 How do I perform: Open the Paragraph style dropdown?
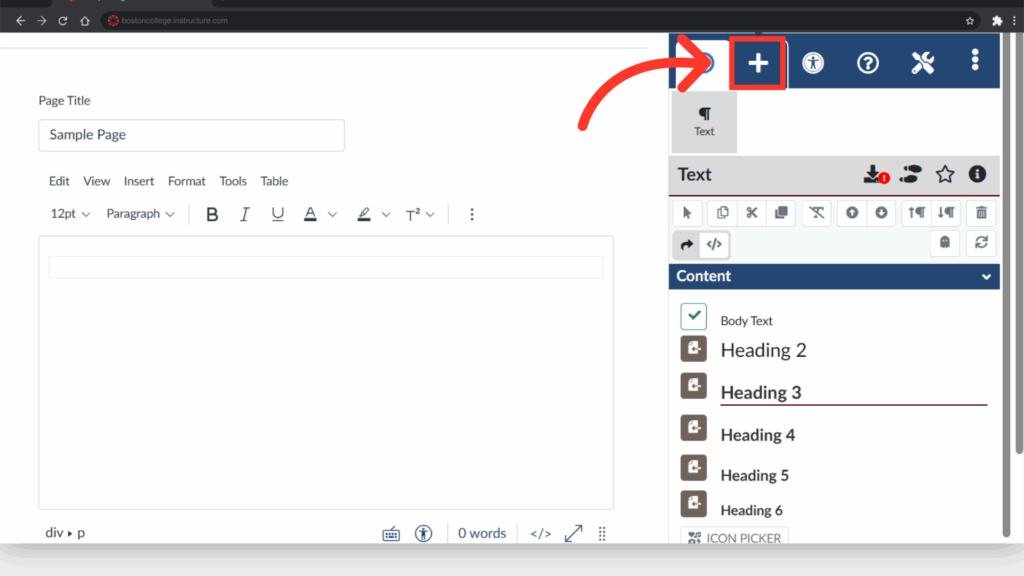[140, 214]
